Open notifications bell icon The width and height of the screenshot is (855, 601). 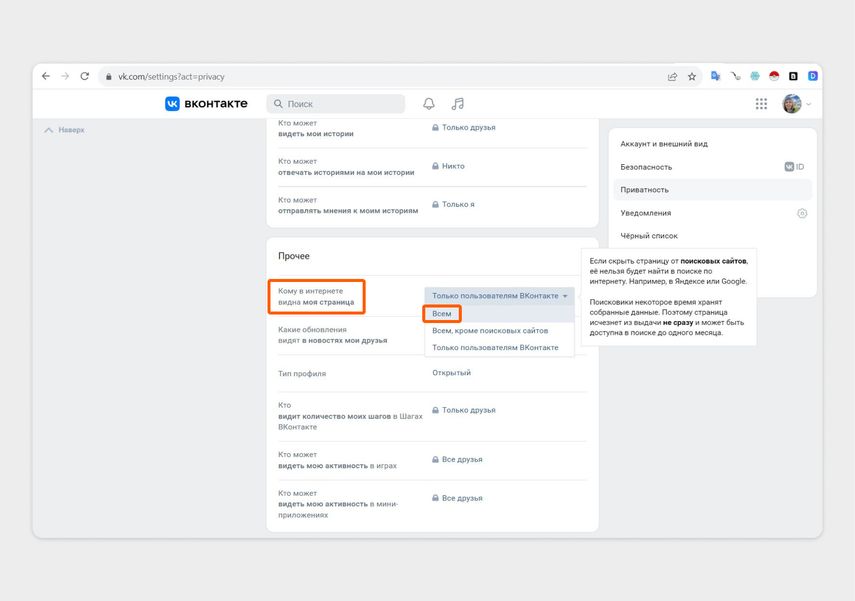click(x=429, y=104)
